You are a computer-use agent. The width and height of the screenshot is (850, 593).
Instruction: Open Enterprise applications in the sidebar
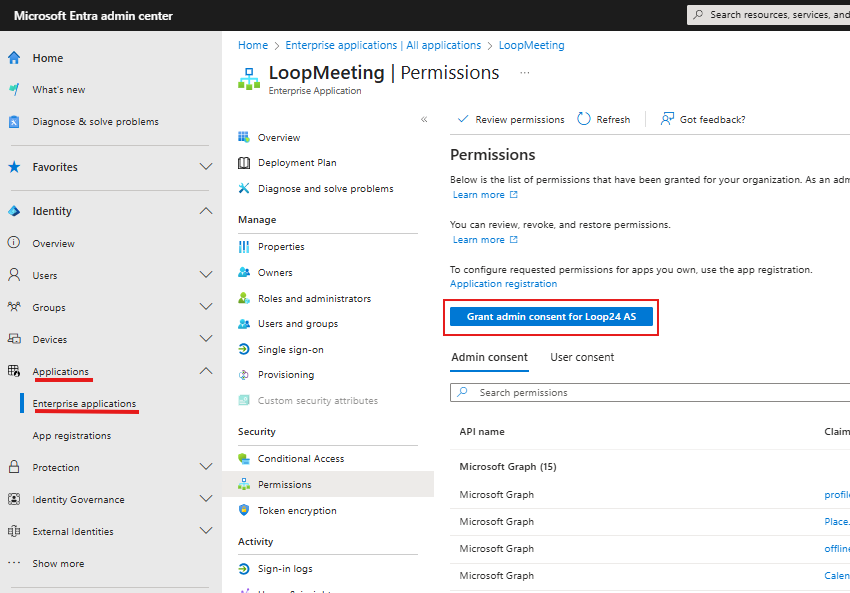[84, 404]
